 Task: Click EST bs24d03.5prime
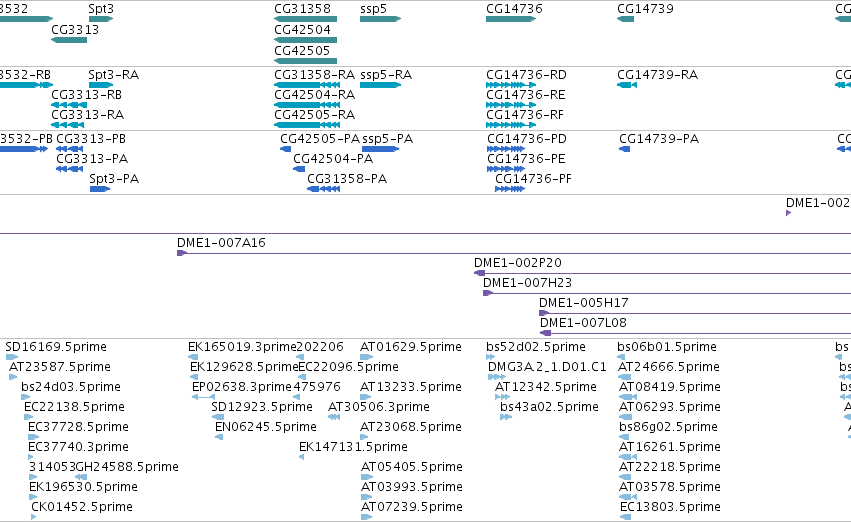tap(26, 397)
